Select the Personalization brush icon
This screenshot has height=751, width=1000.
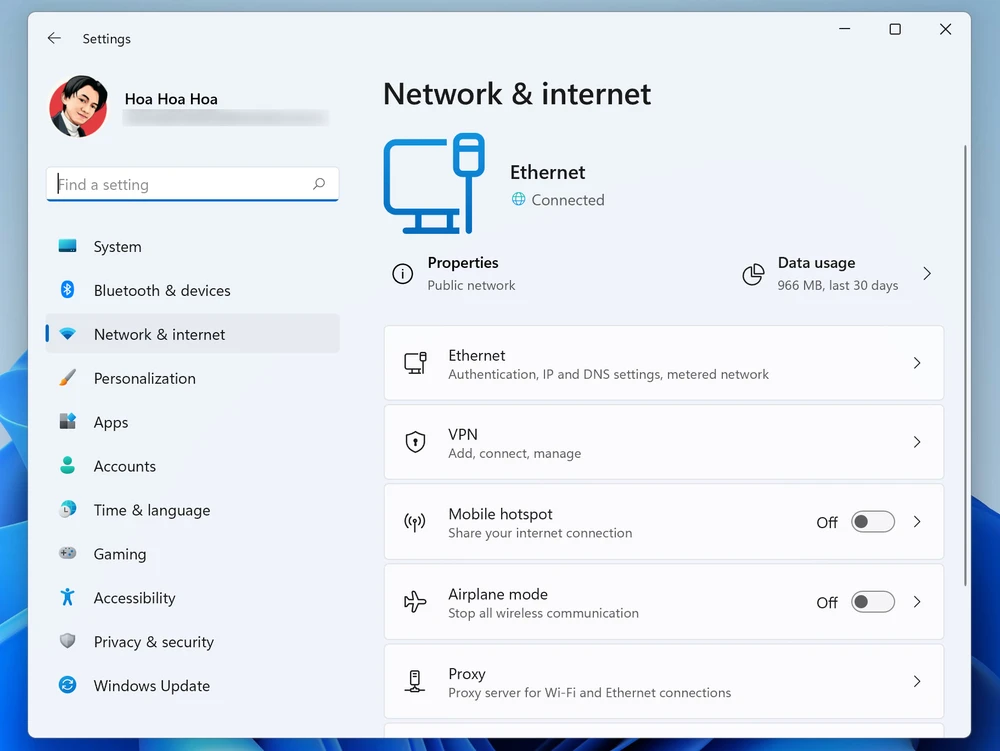(x=67, y=378)
